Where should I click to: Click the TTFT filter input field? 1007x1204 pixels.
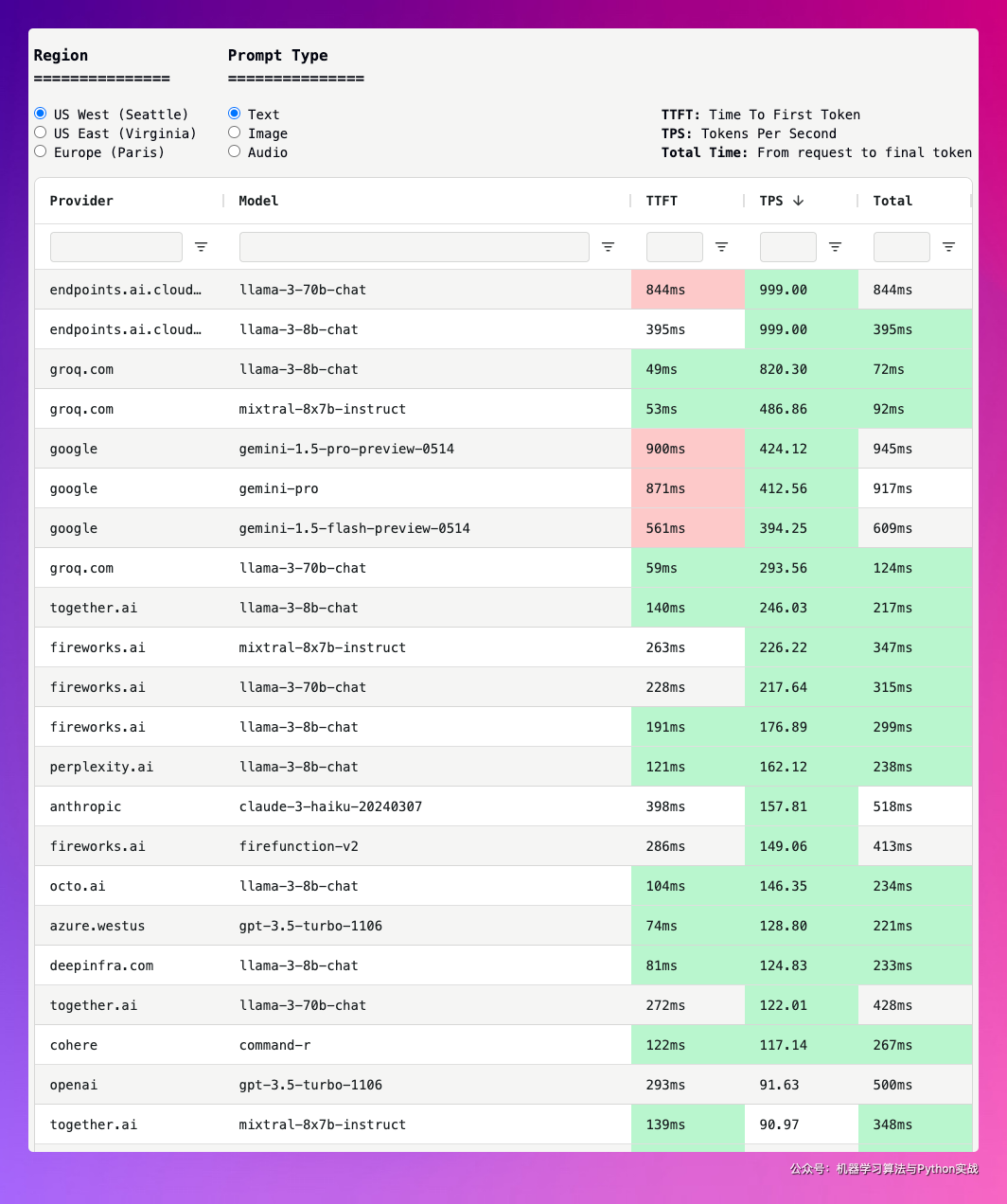tap(674, 247)
